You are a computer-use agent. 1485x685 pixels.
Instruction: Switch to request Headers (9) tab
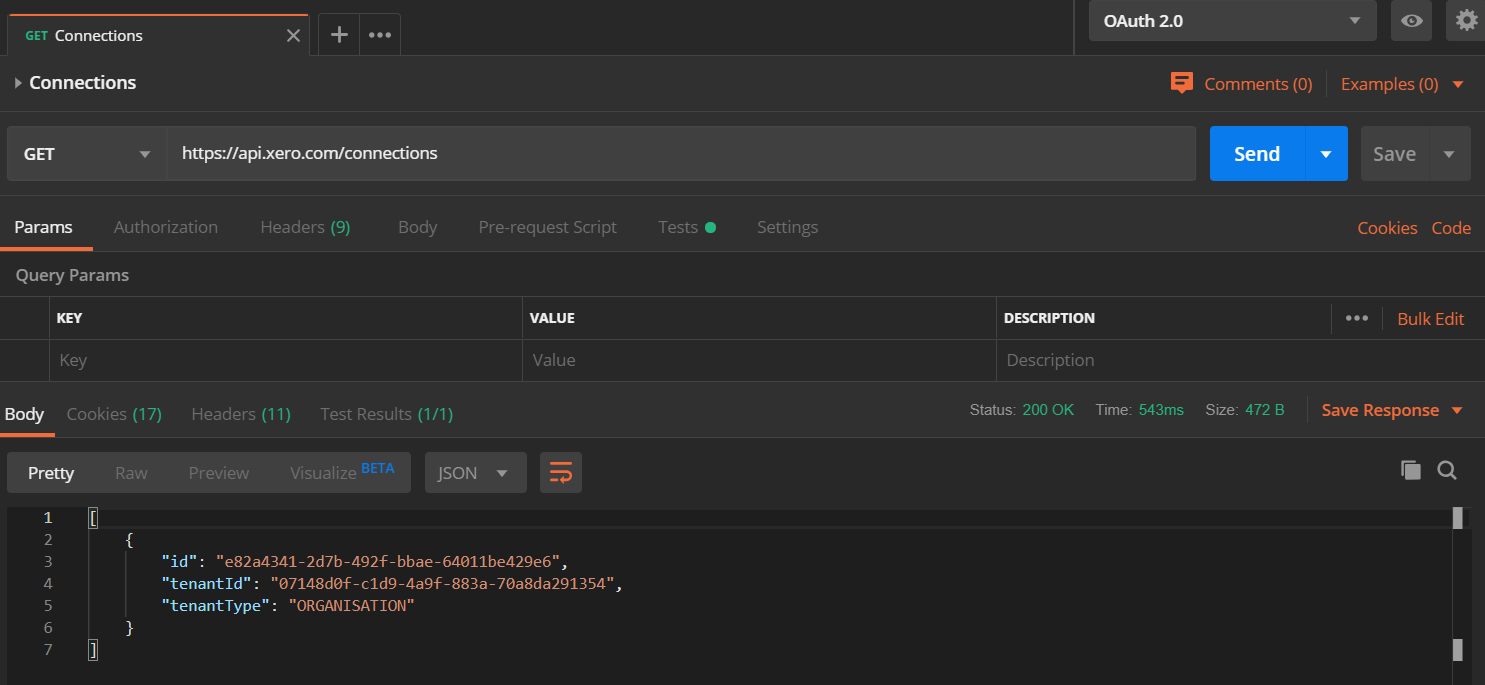coord(305,227)
